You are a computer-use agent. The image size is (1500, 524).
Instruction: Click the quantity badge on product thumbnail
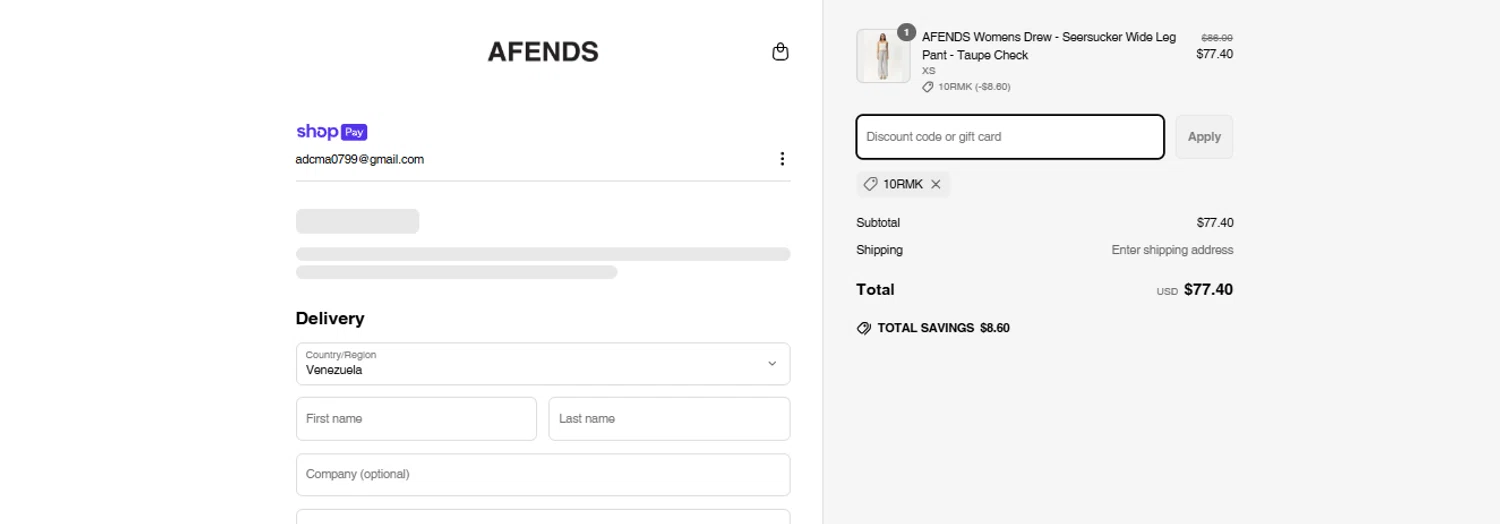(906, 32)
